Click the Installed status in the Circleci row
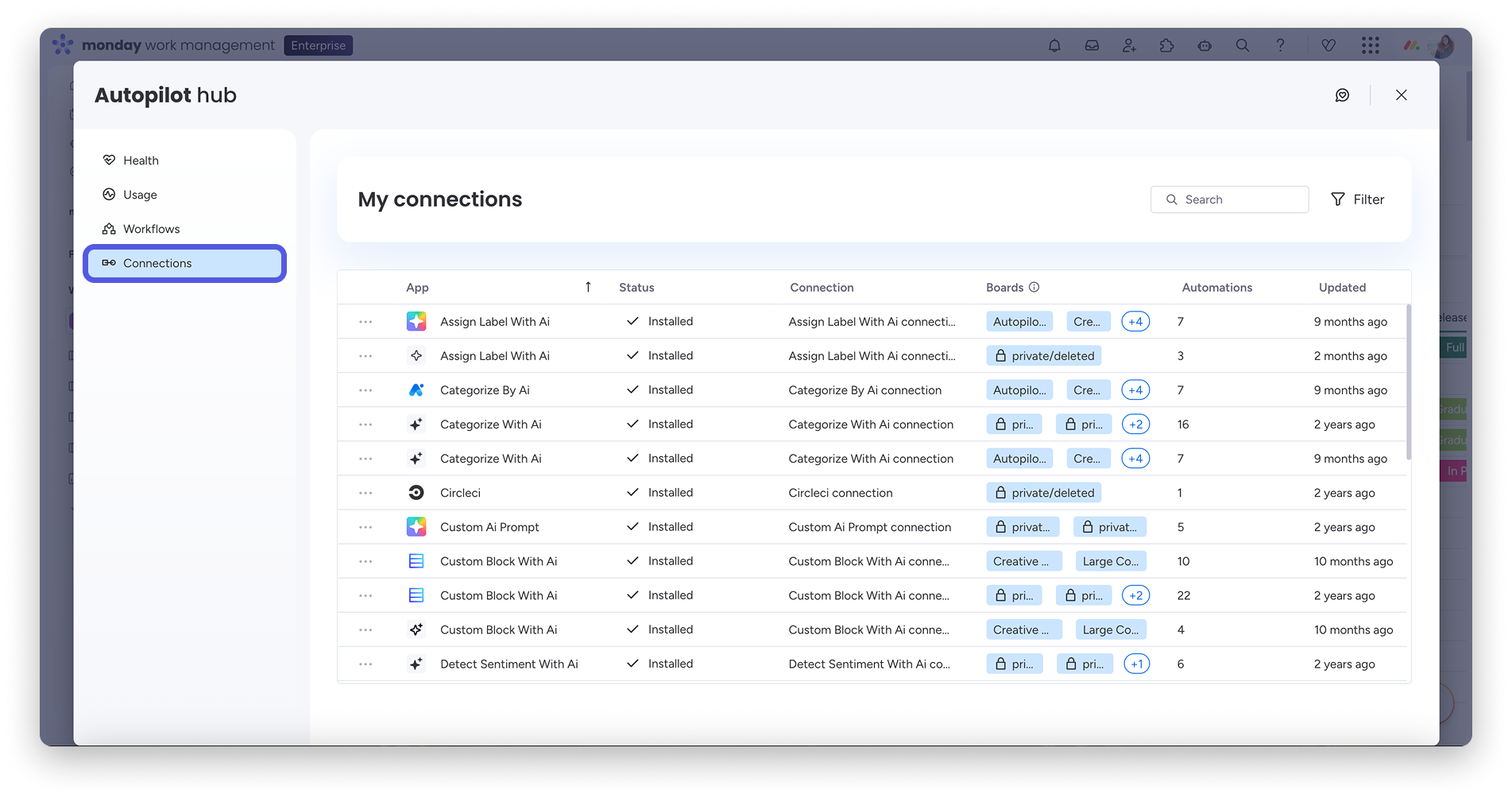 tap(659, 493)
